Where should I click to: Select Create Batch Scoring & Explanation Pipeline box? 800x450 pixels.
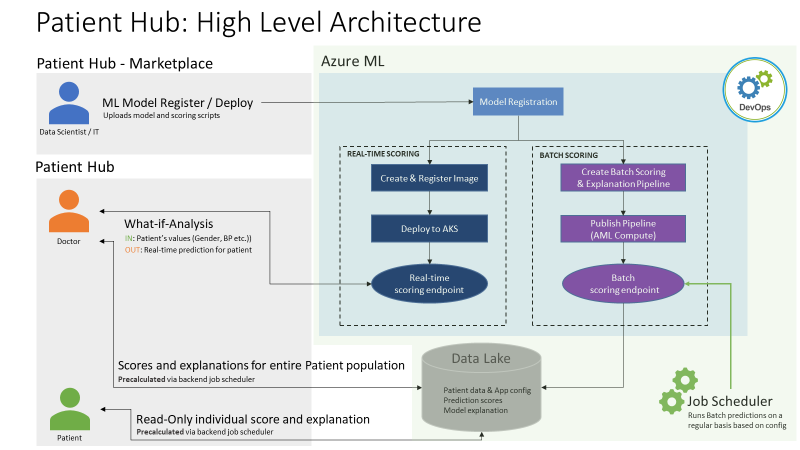pos(623,178)
